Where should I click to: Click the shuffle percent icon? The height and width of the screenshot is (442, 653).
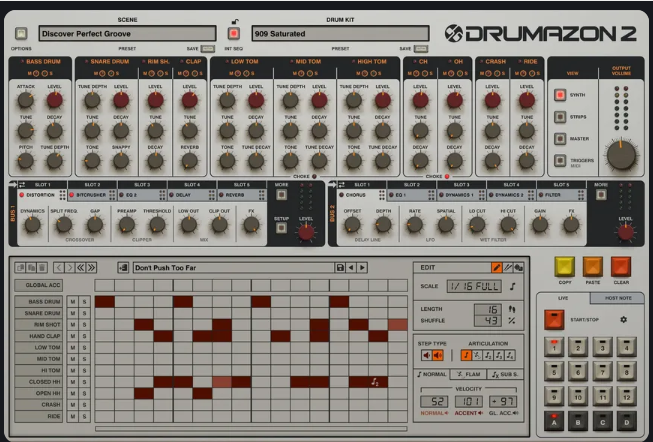(x=512, y=320)
